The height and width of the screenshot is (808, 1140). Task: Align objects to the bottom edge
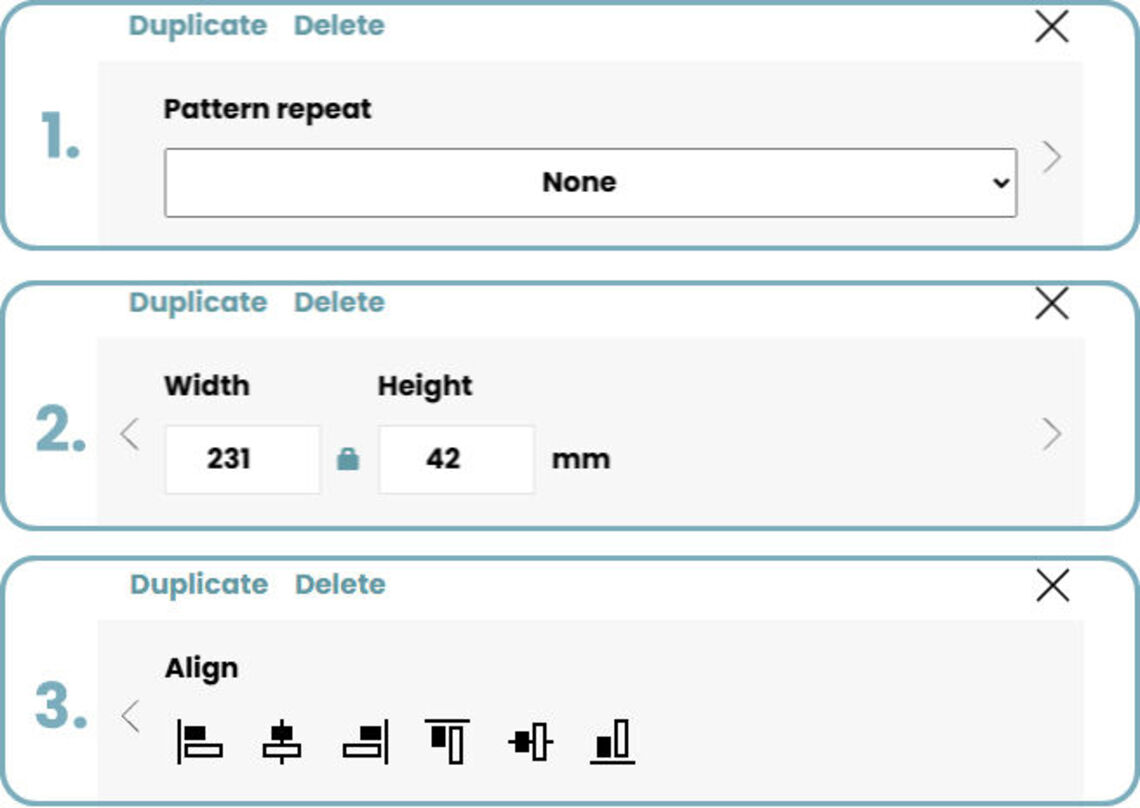(x=612, y=742)
